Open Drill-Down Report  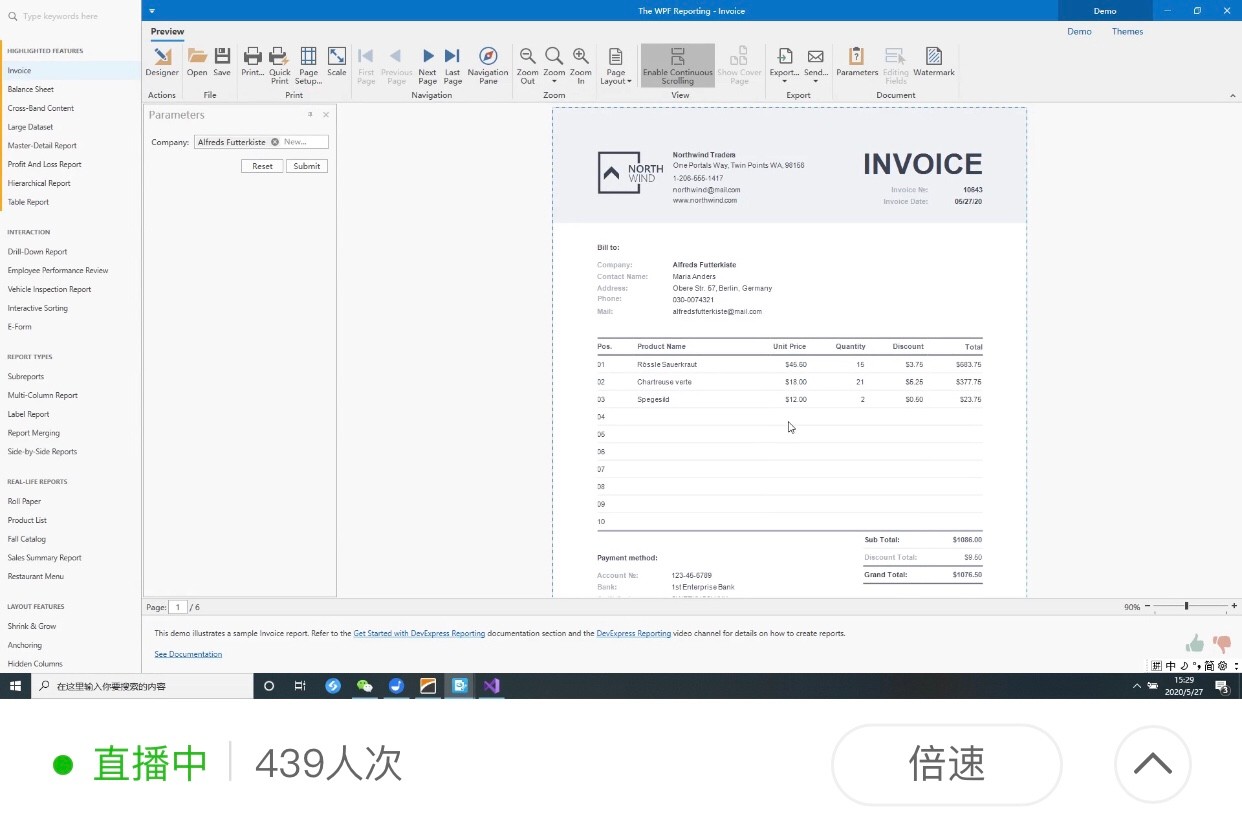[70, 252]
